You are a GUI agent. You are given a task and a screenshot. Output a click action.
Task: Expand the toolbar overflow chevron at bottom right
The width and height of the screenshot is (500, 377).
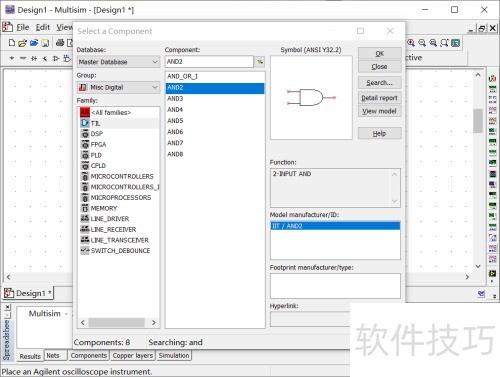click(x=494, y=296)
